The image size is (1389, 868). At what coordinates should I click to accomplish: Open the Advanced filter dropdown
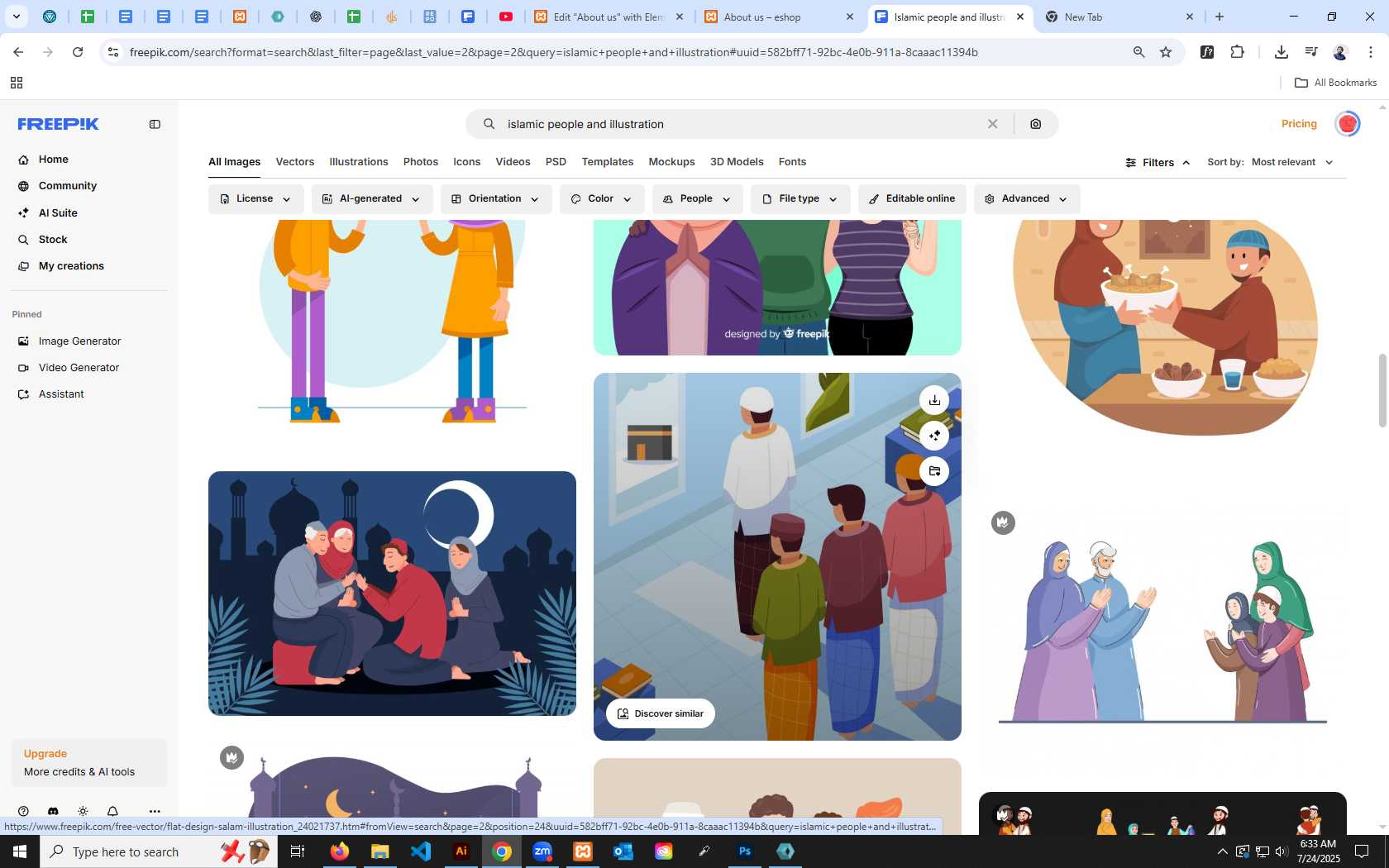click(x=1027, y=199)
